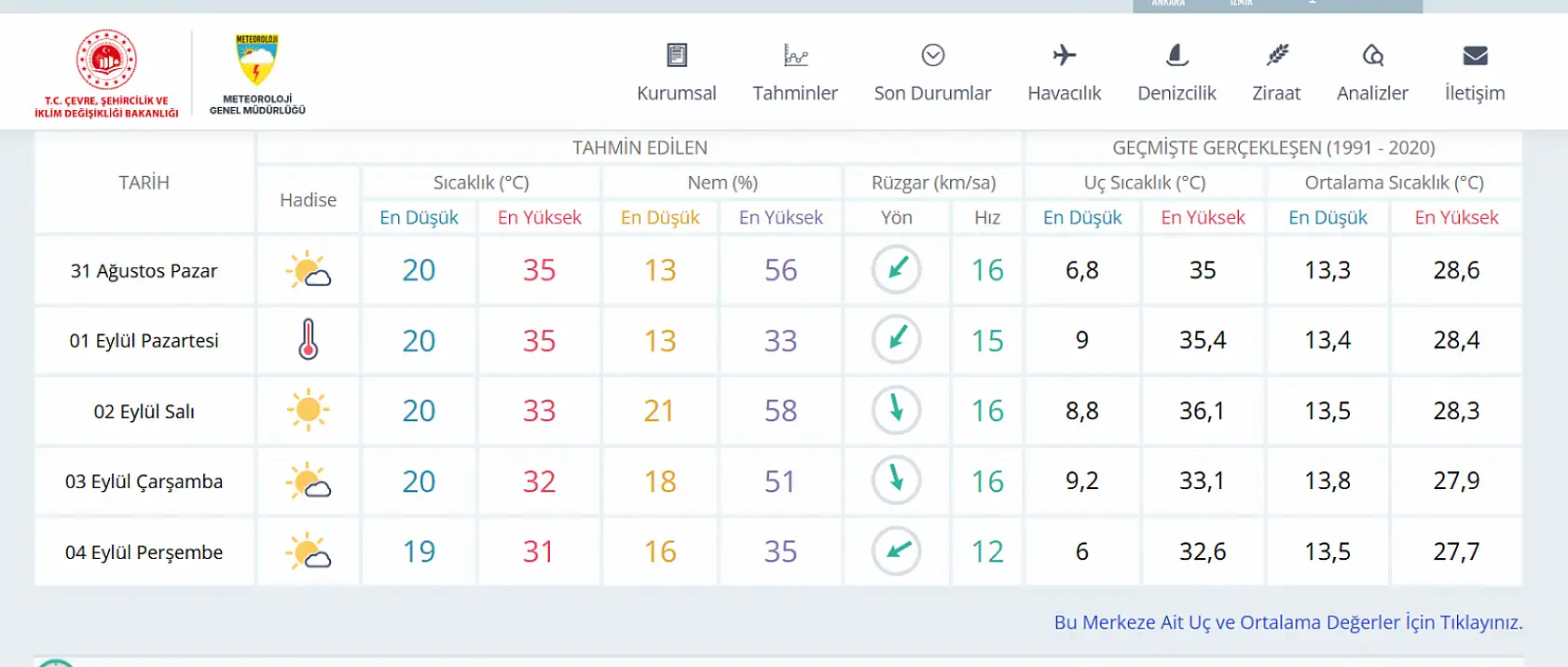Click the 31 Ağustos Pazar date cell

[144, 271]
